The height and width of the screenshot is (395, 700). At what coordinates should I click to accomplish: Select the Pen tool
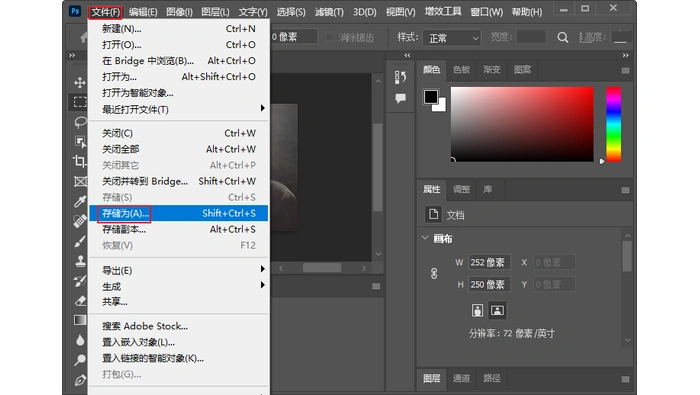[x=80, y=380]
